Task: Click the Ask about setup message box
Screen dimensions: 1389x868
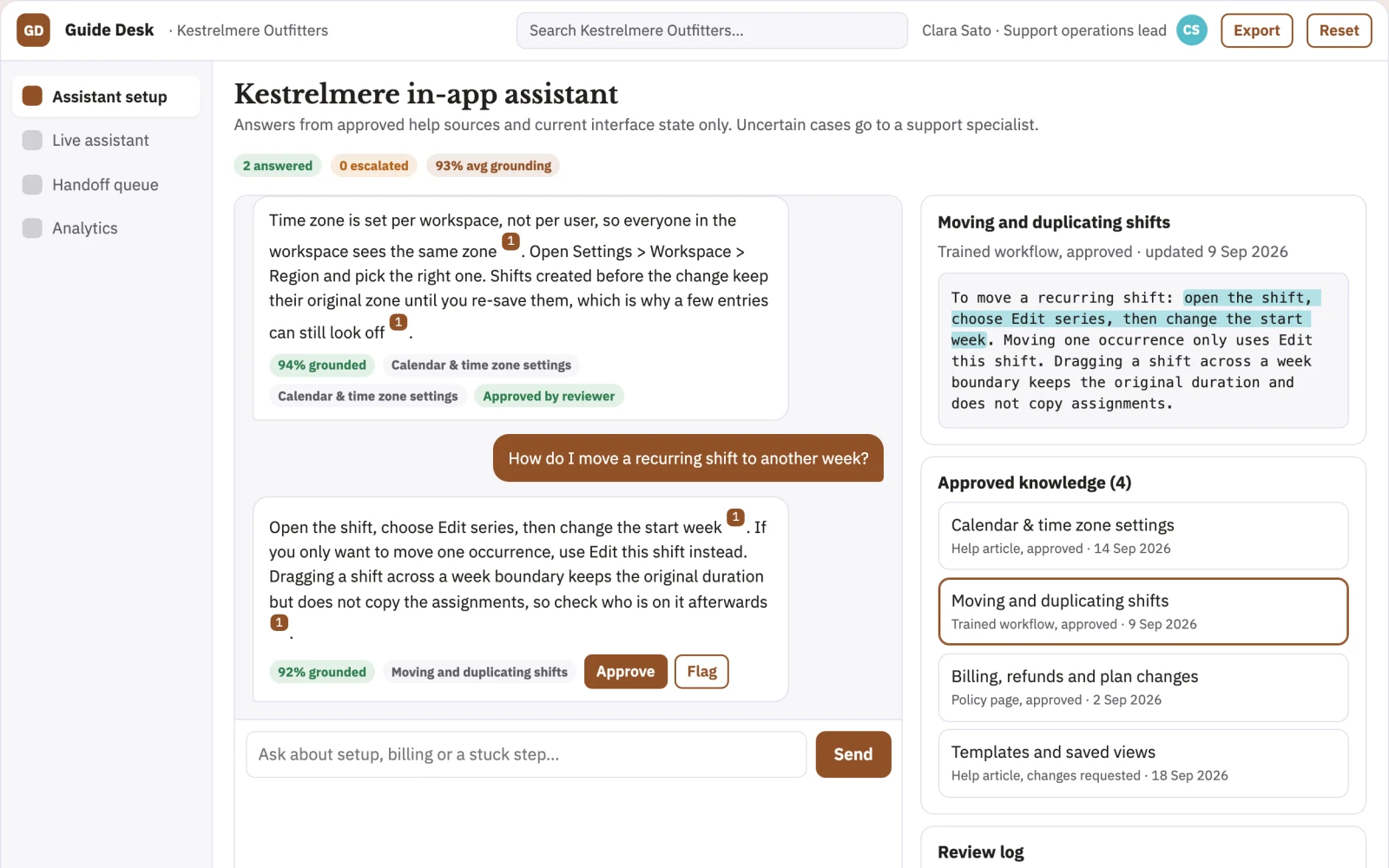Action: (526, 754)
